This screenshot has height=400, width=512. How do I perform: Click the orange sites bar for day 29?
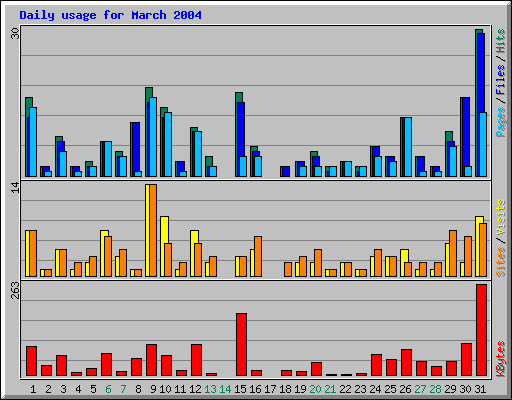[453, 253]
